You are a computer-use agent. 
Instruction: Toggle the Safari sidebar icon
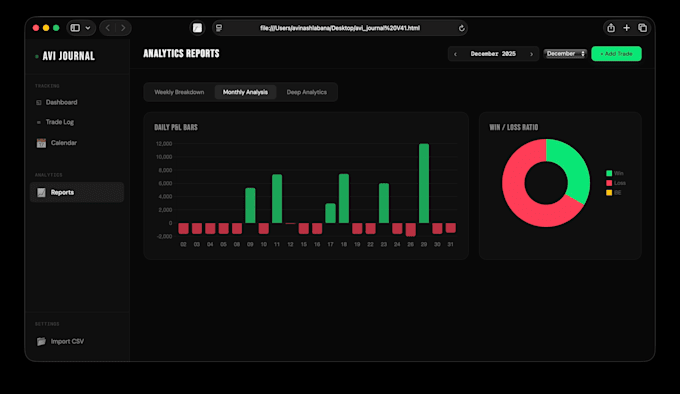(x=75, y=28)
